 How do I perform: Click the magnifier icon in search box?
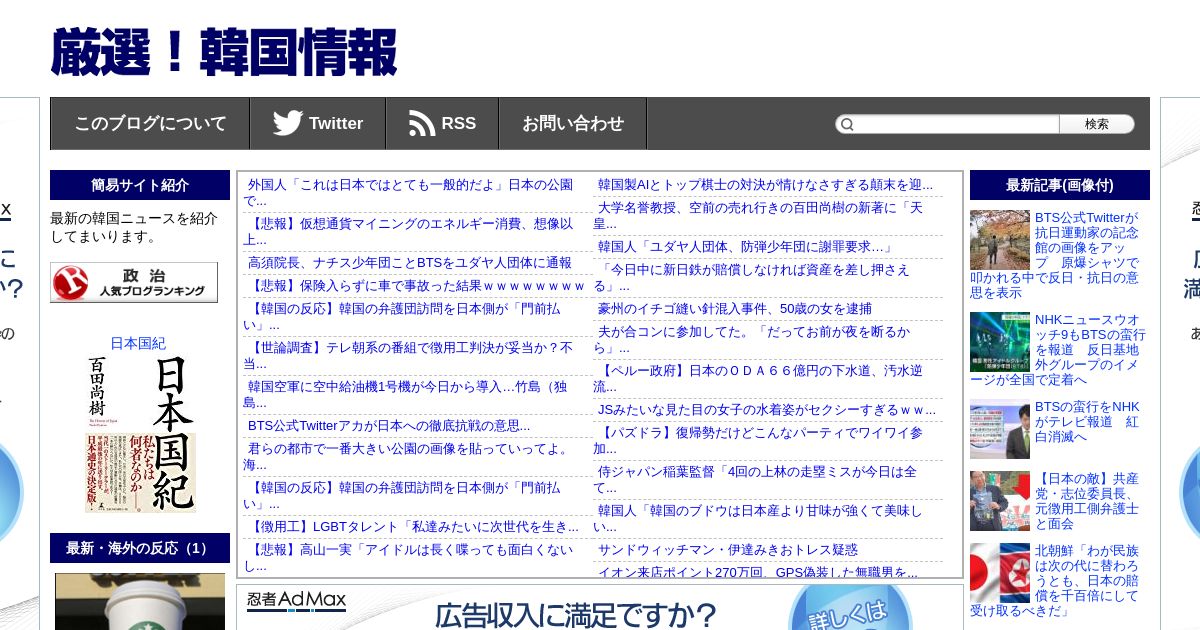tap(847, 124)
